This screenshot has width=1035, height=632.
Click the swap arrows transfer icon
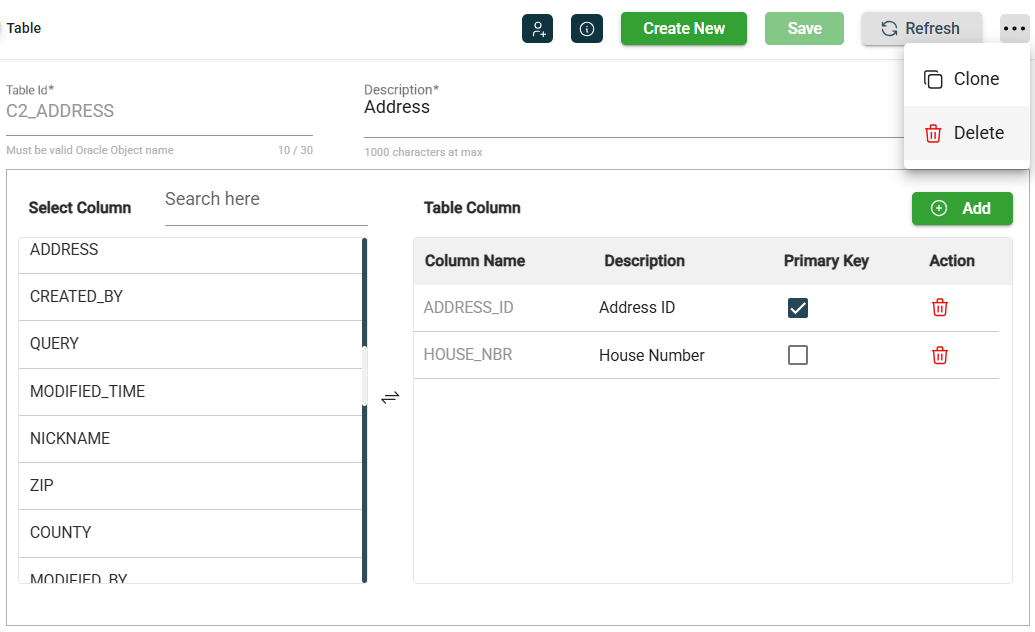(390, 397)
